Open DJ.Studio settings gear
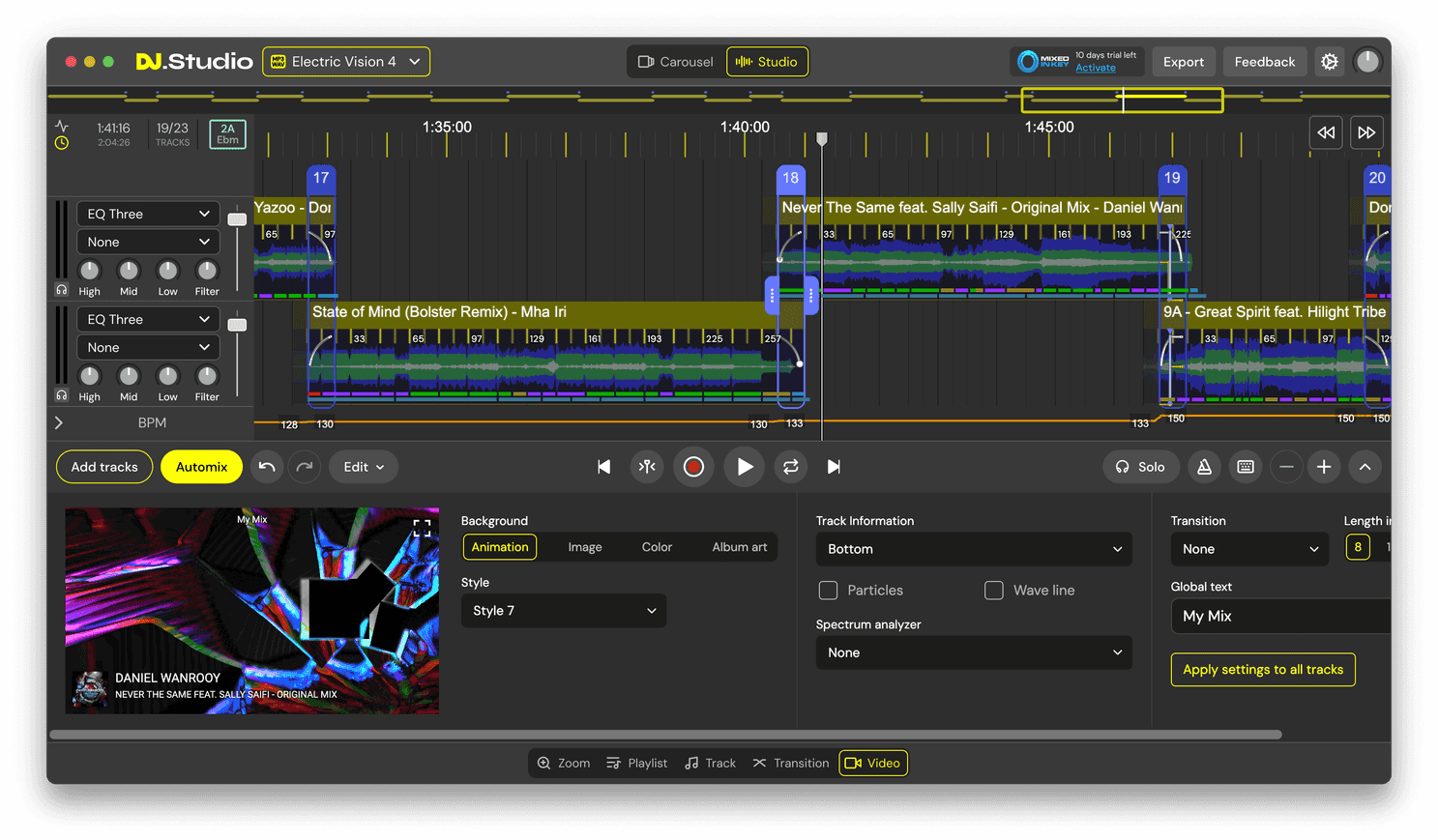Image resolution: width=1438 pixels, height=840 pixels. click(x=1330, y=61)
